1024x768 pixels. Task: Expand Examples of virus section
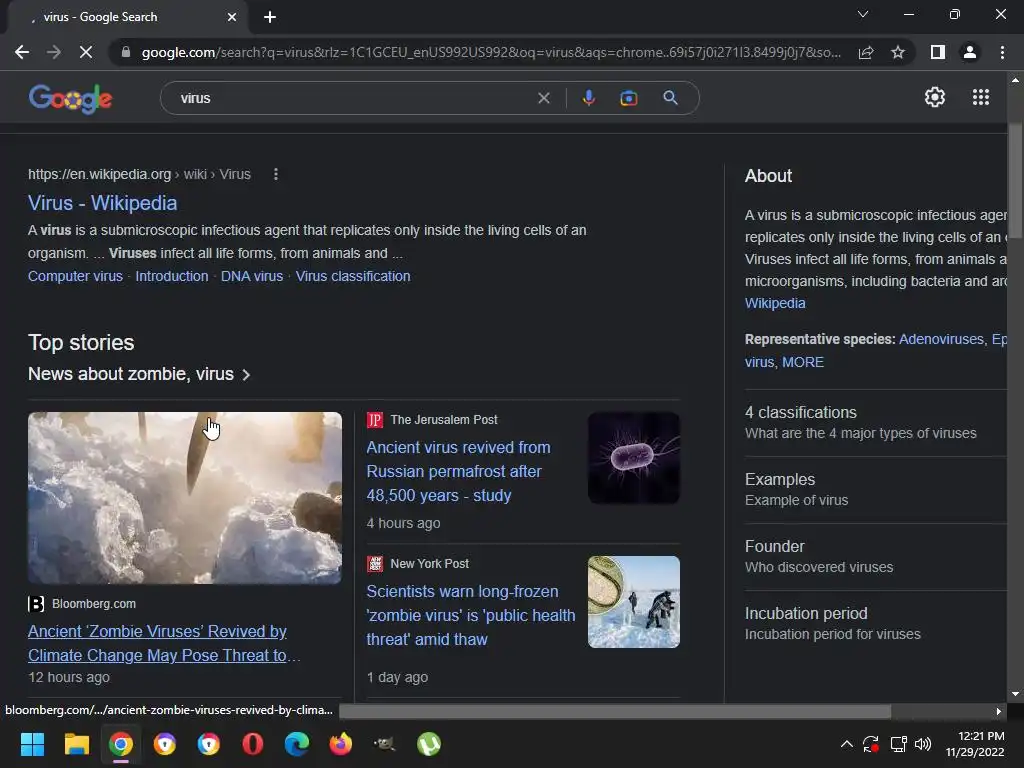(875, 490)
